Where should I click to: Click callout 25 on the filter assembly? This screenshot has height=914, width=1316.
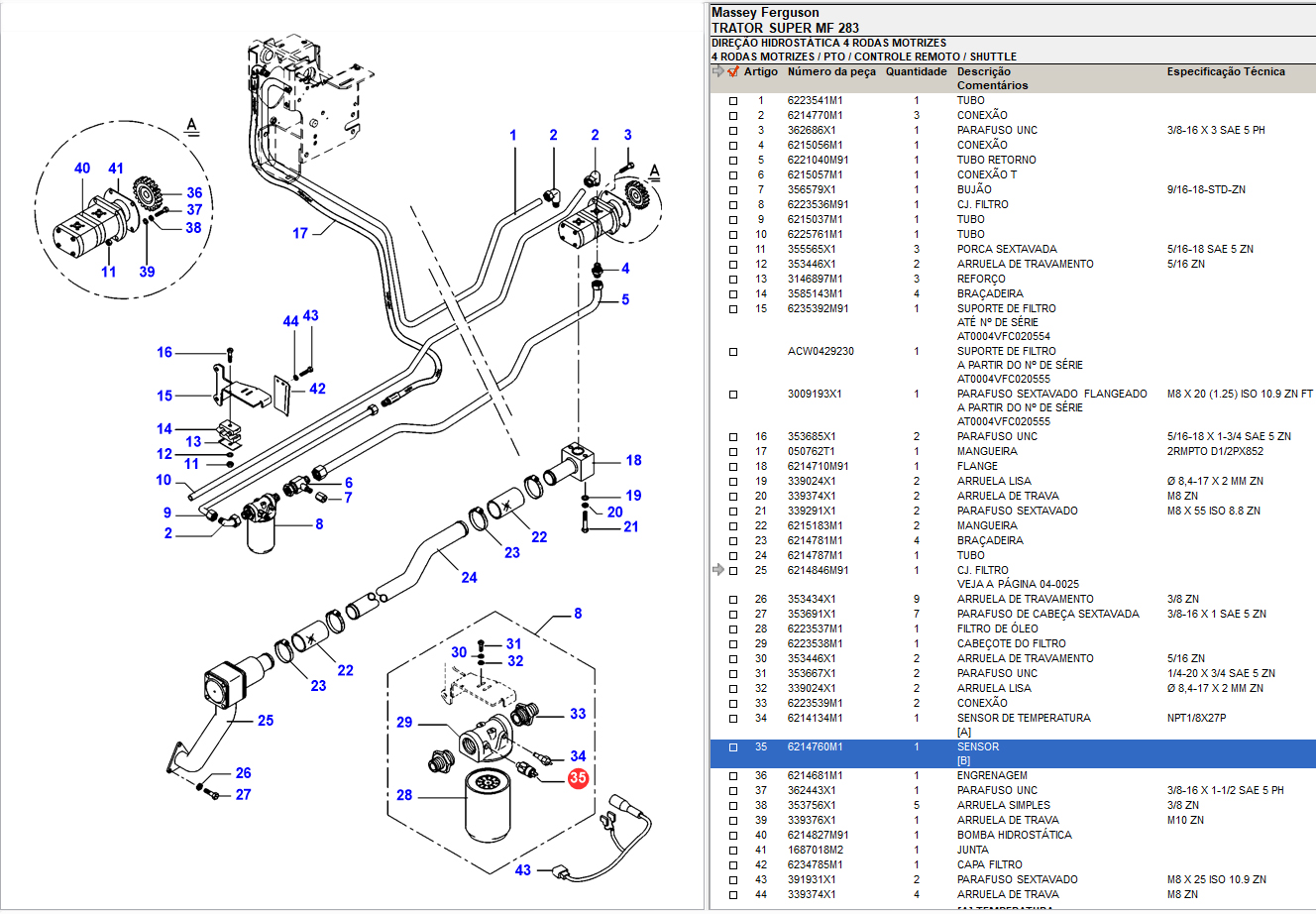[266, 721]
